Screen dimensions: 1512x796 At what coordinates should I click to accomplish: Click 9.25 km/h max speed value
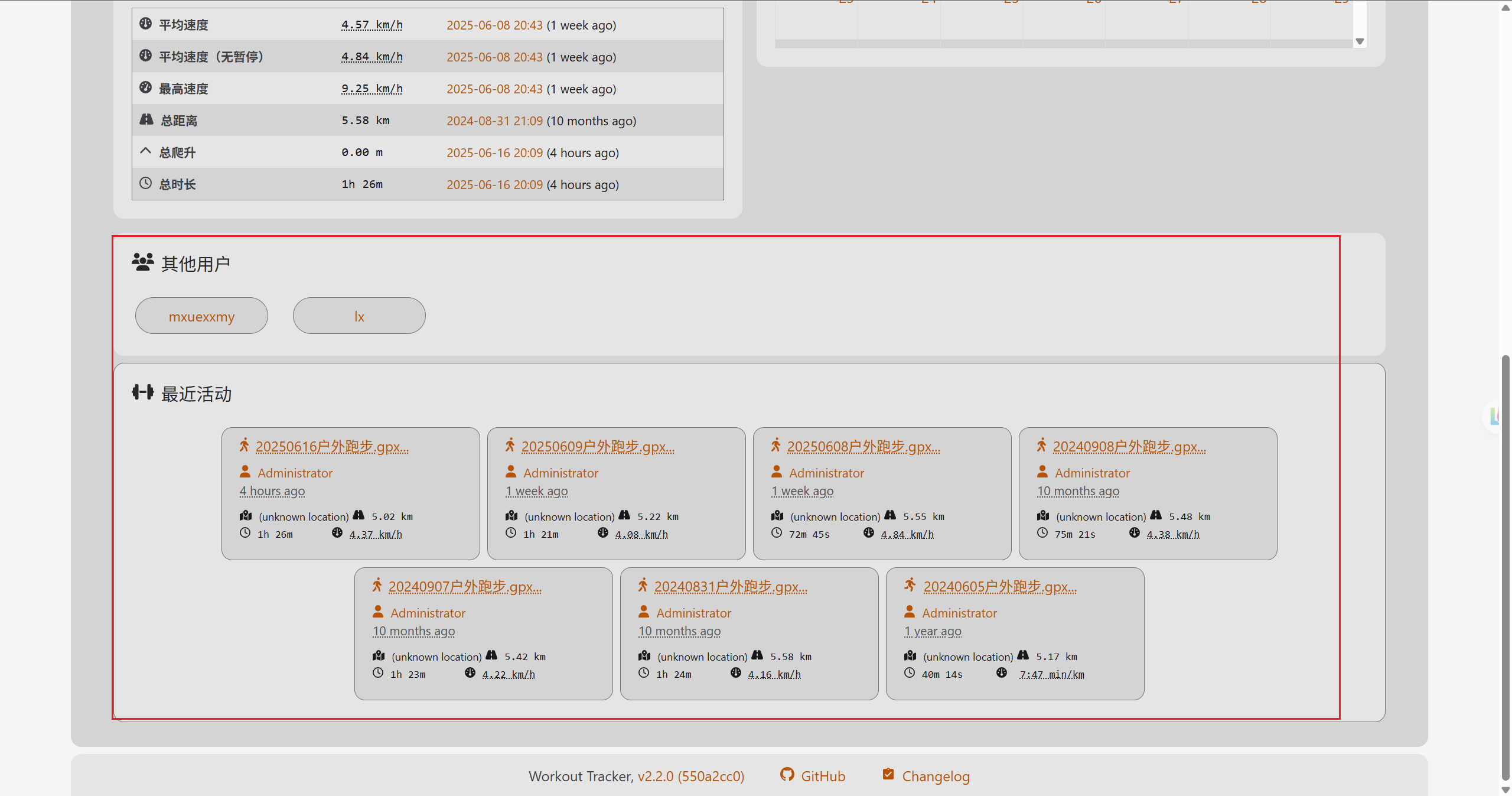click(372, 89)
